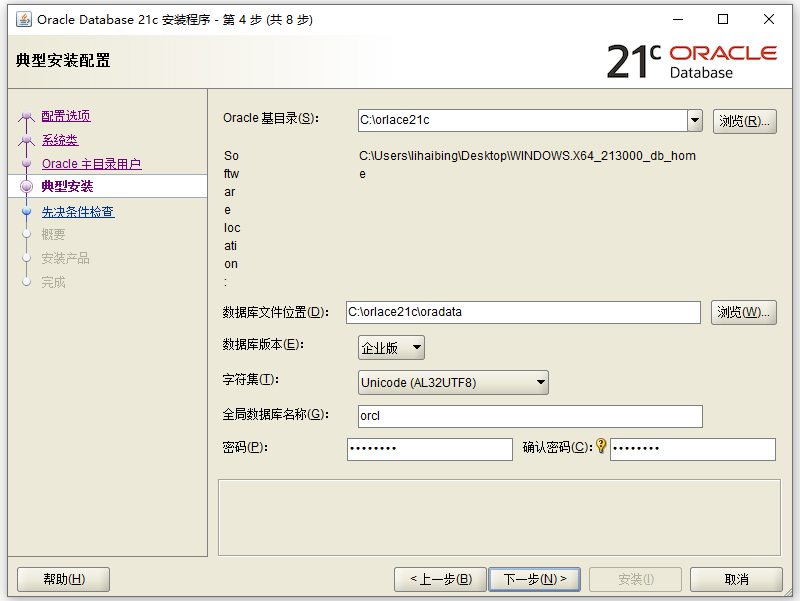Click the password hint lightbulb icon
The width and height of the screenshot is (800, 601).
(x=601, y=445)
